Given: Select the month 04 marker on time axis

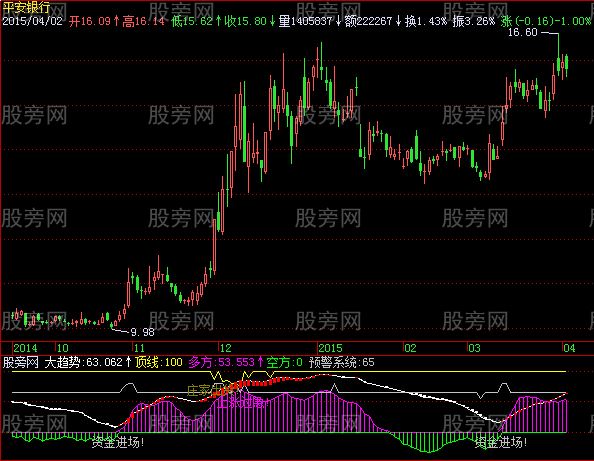Looking at the screenshot, I should (569, 348).
